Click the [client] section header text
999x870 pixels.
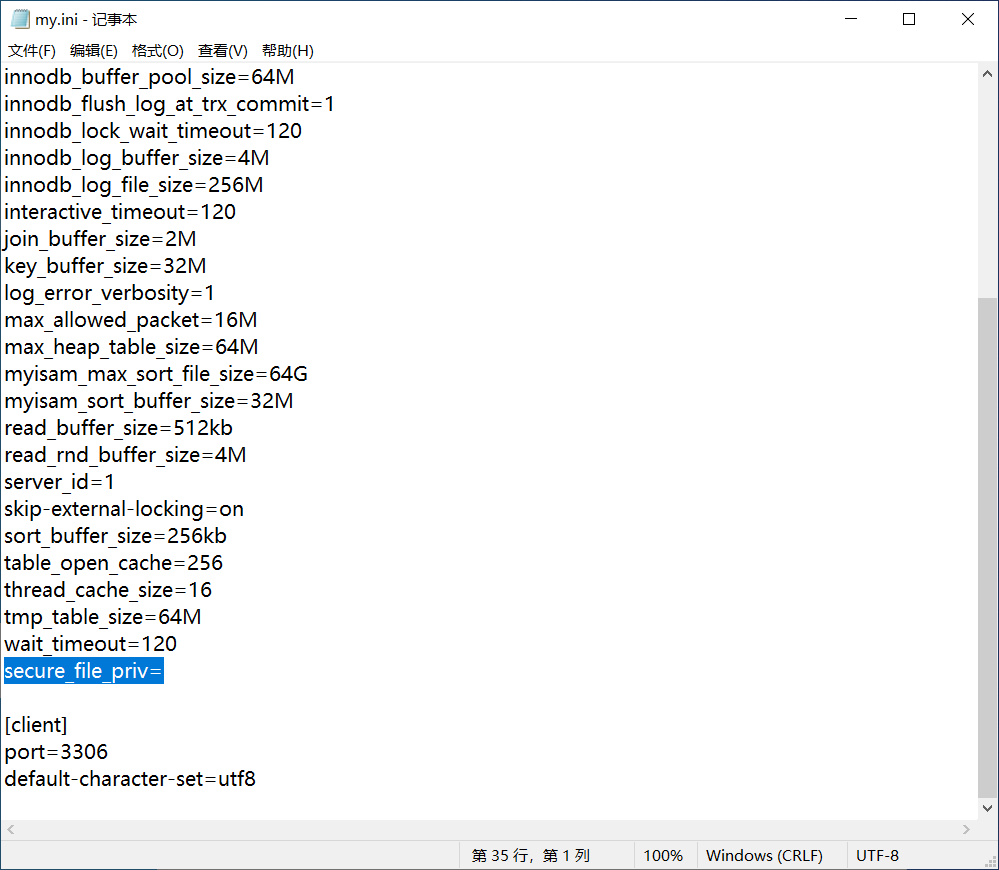[x=36, y=725]
